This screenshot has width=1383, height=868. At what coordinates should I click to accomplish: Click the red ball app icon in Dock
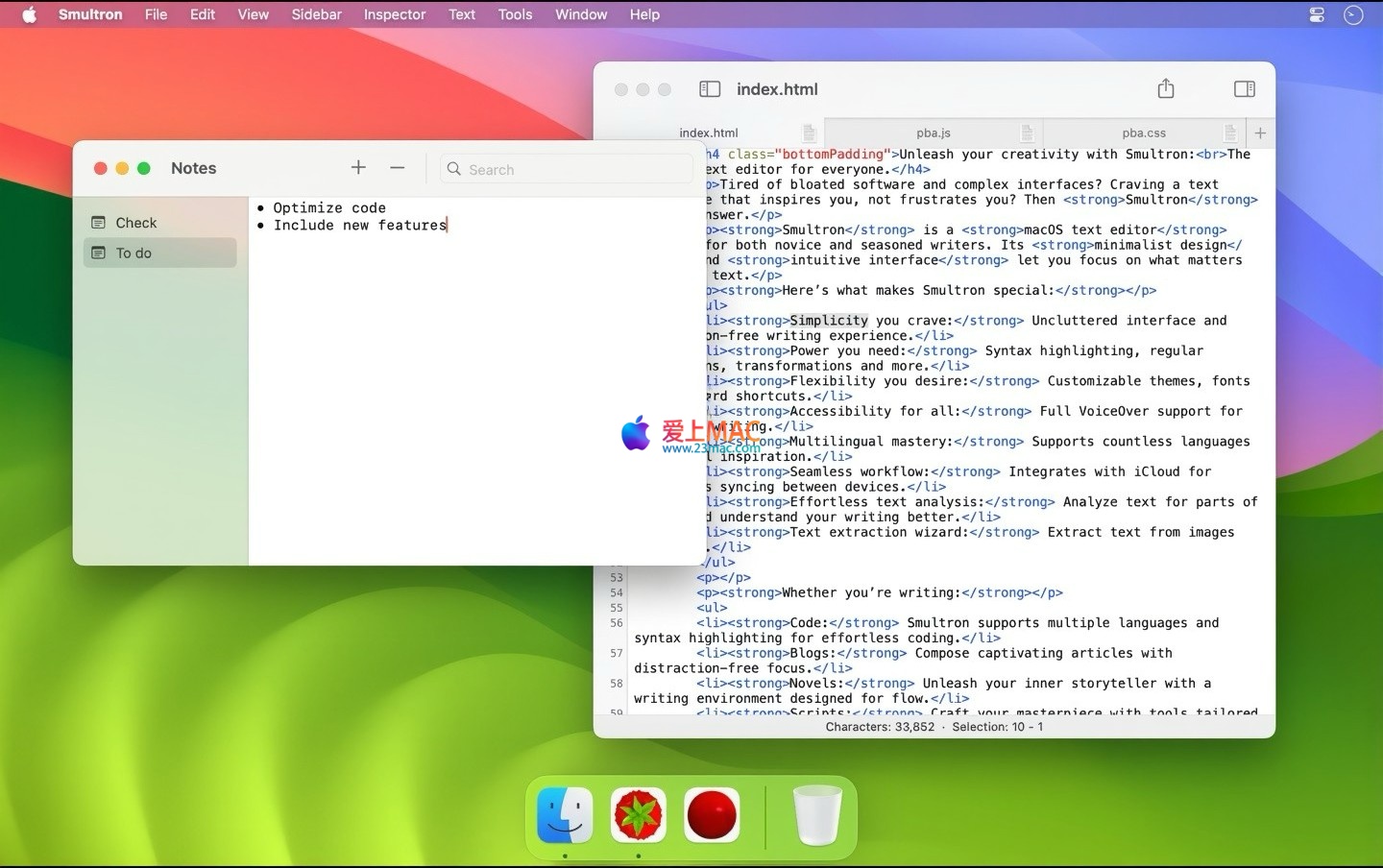point(712,815)
